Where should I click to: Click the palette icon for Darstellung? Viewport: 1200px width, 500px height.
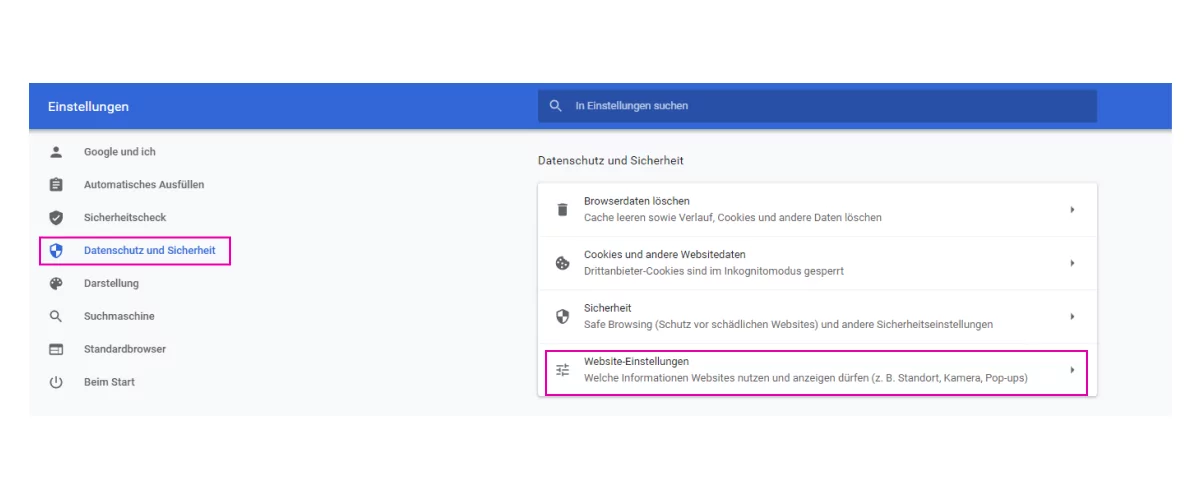click(56, 284)
